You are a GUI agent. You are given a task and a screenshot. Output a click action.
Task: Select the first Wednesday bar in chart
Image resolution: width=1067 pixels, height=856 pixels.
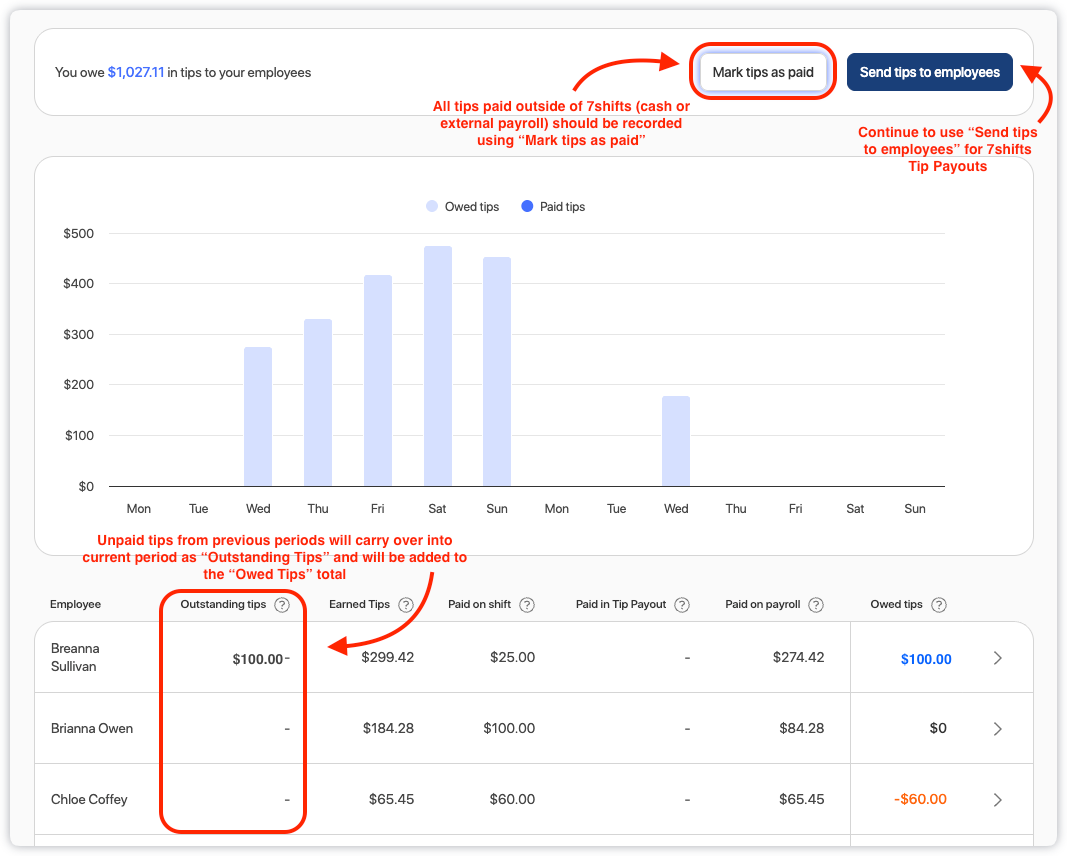coord(258,416)
